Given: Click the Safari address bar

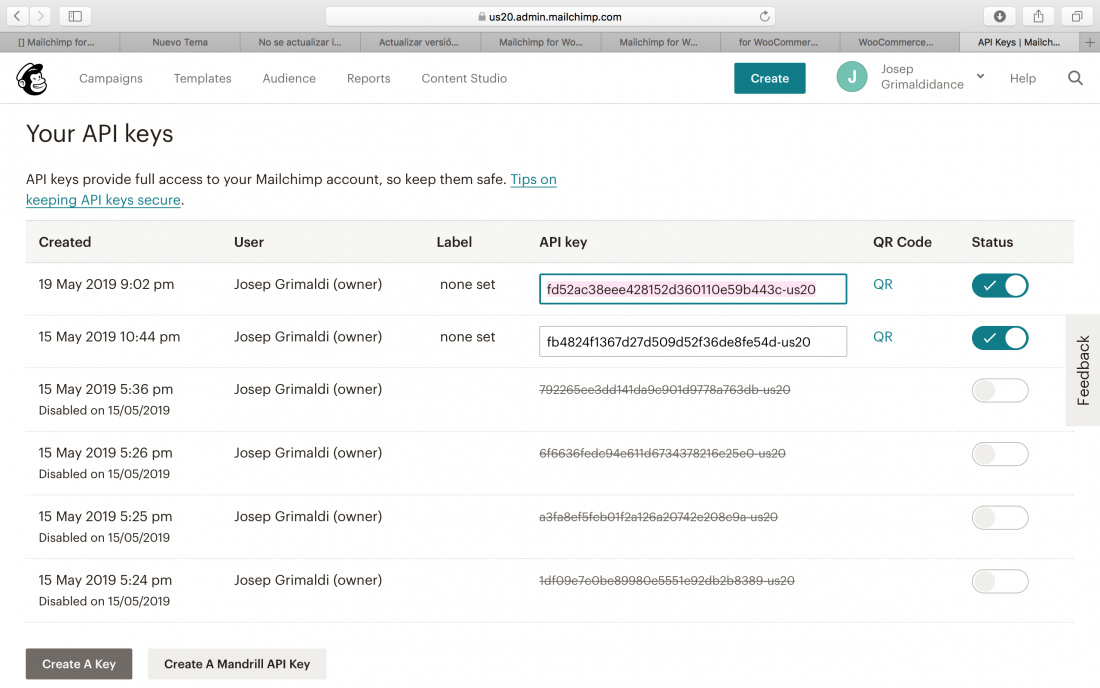Looking at the screenshot, I should point(551,16).
